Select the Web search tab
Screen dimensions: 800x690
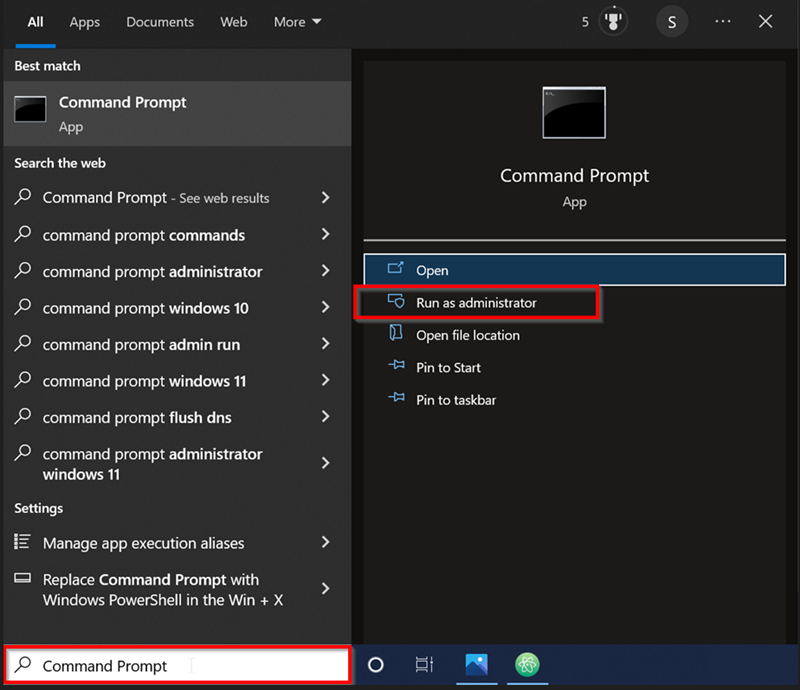point(233,22)
